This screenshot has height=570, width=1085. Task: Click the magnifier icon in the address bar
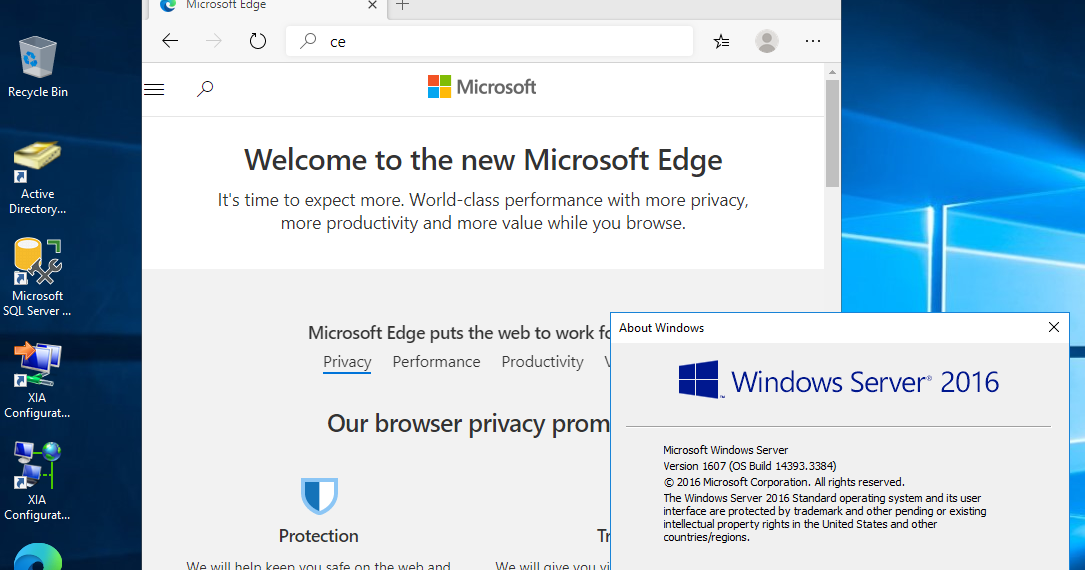(308, 42)
